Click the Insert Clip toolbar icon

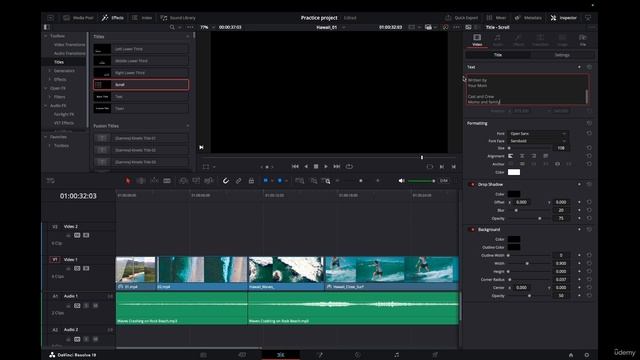tap(183, 180)
